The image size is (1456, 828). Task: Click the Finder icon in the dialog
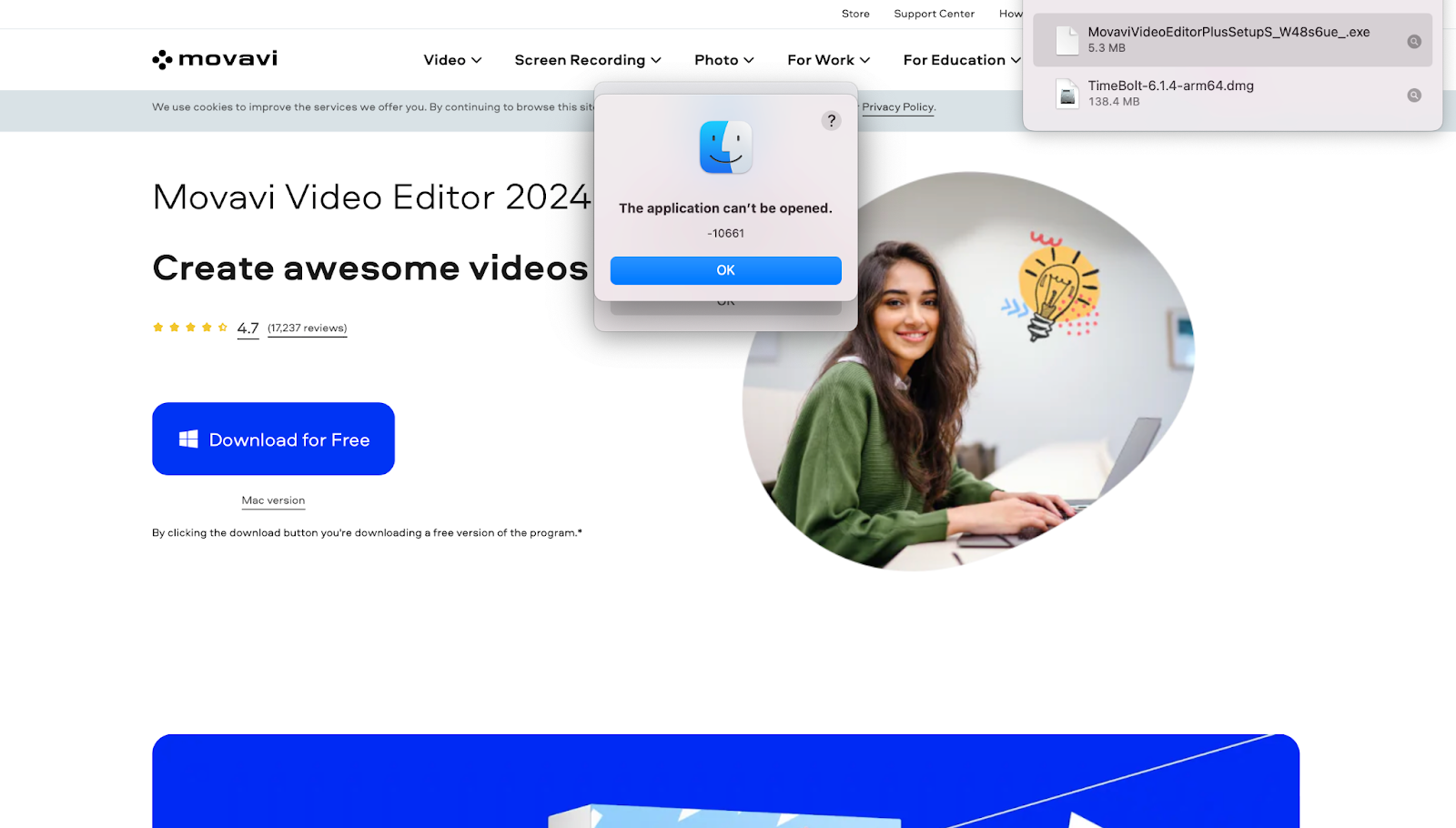tap(725, 147)
